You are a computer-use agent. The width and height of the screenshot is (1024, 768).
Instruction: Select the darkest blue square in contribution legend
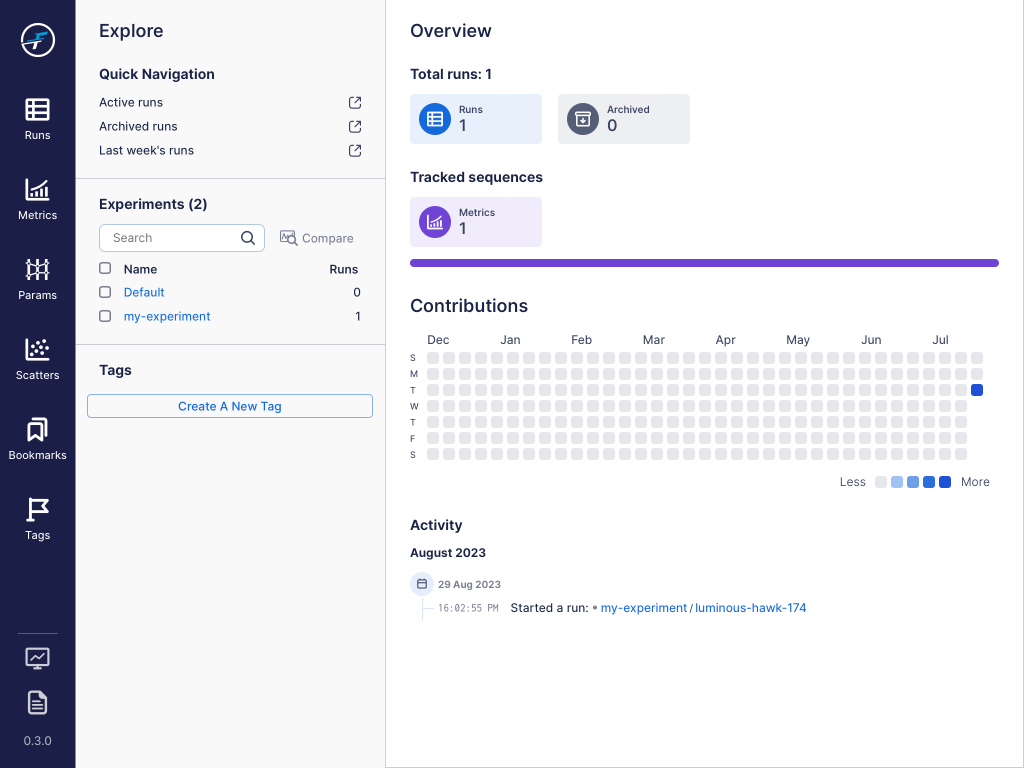944,482
